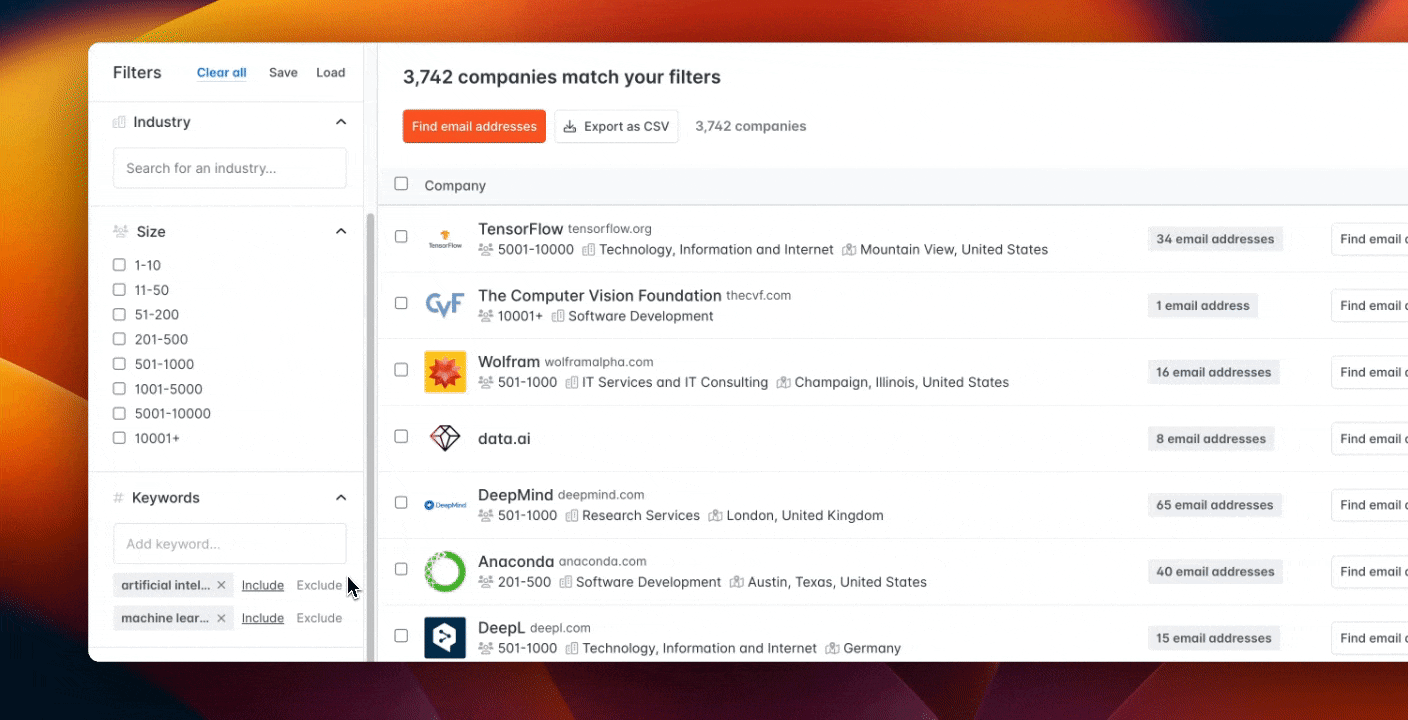Click DeepMind's 65 email addresses badge

[x=1215, y=505]
